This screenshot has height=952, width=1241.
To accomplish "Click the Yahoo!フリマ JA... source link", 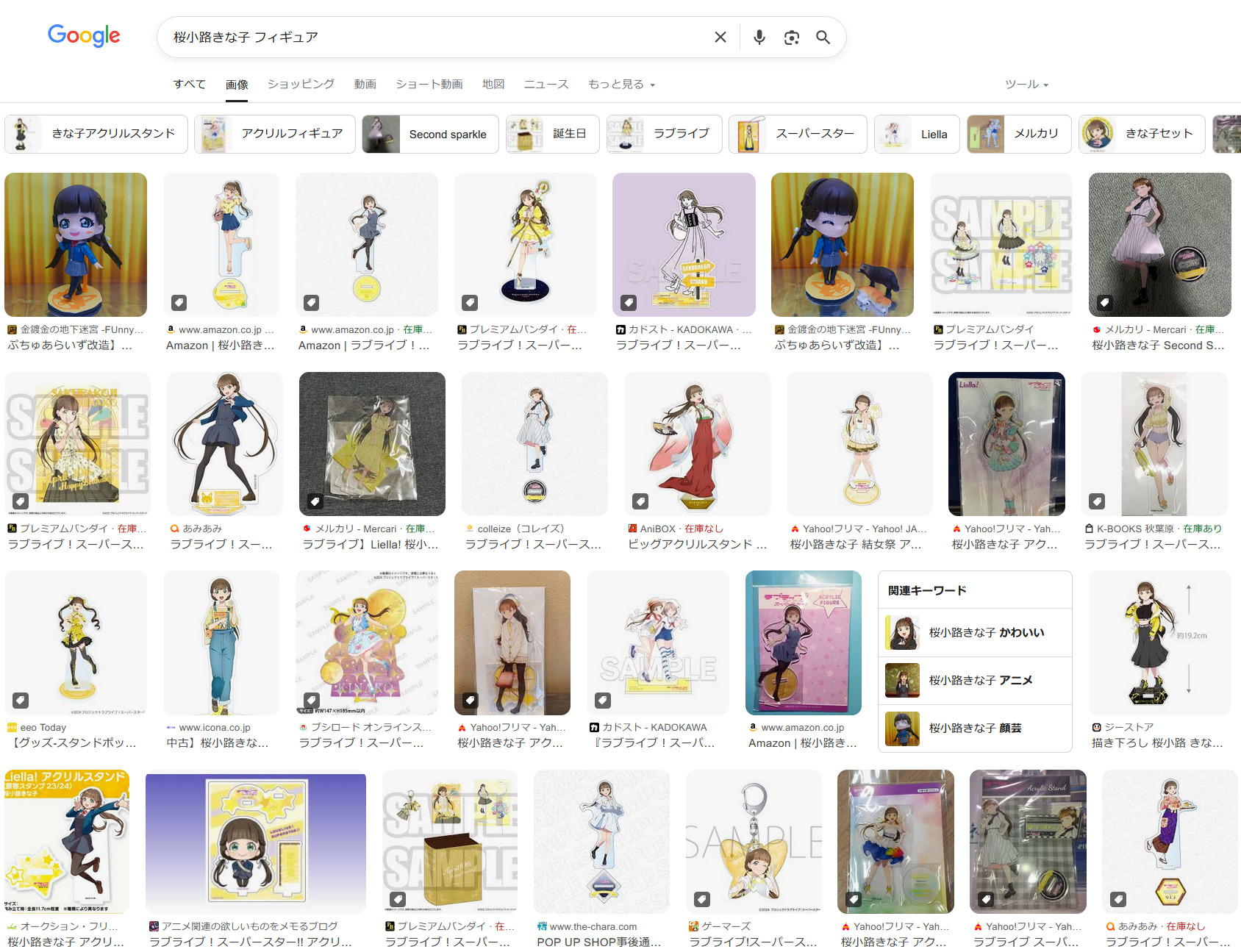I will [x=858, y=528].
